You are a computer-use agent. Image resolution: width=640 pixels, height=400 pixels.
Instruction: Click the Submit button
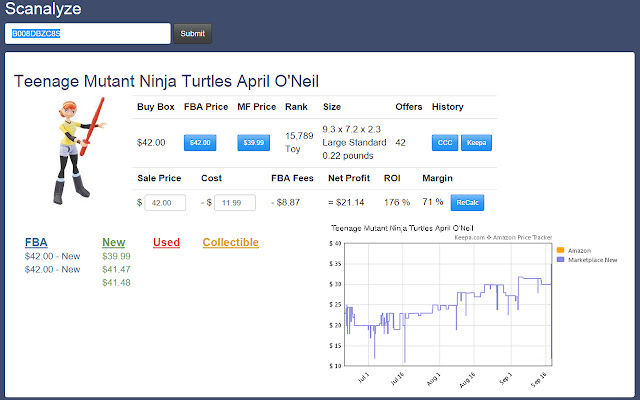point(193,33)
